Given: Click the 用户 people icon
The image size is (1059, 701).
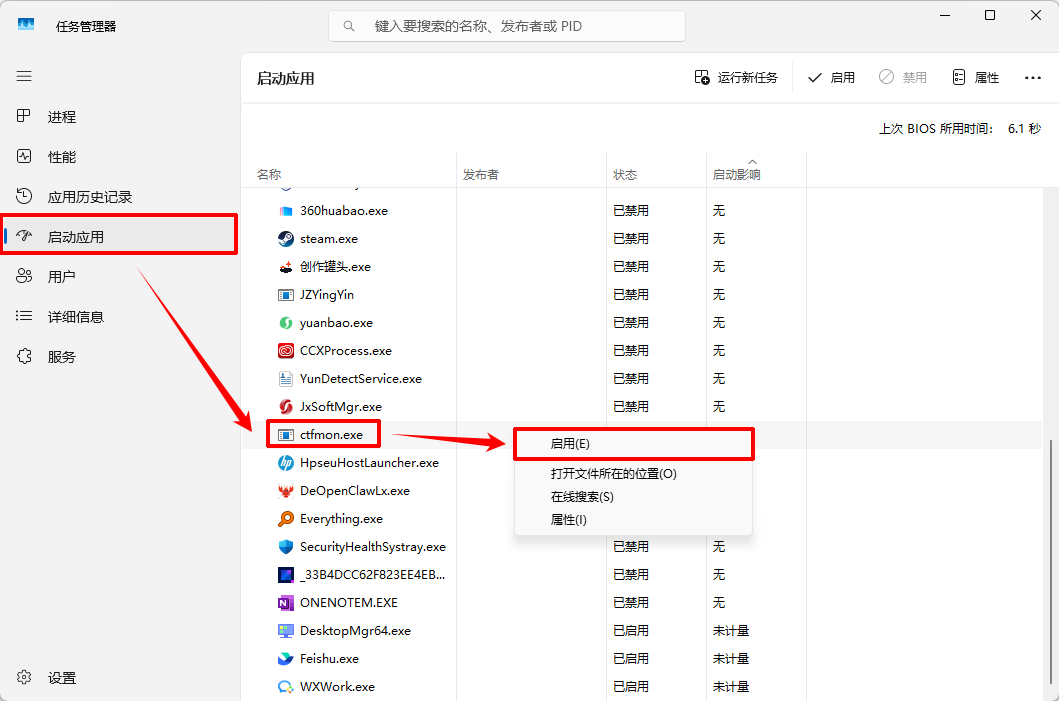Looking at the screenshot, I should tap(24, 276).
